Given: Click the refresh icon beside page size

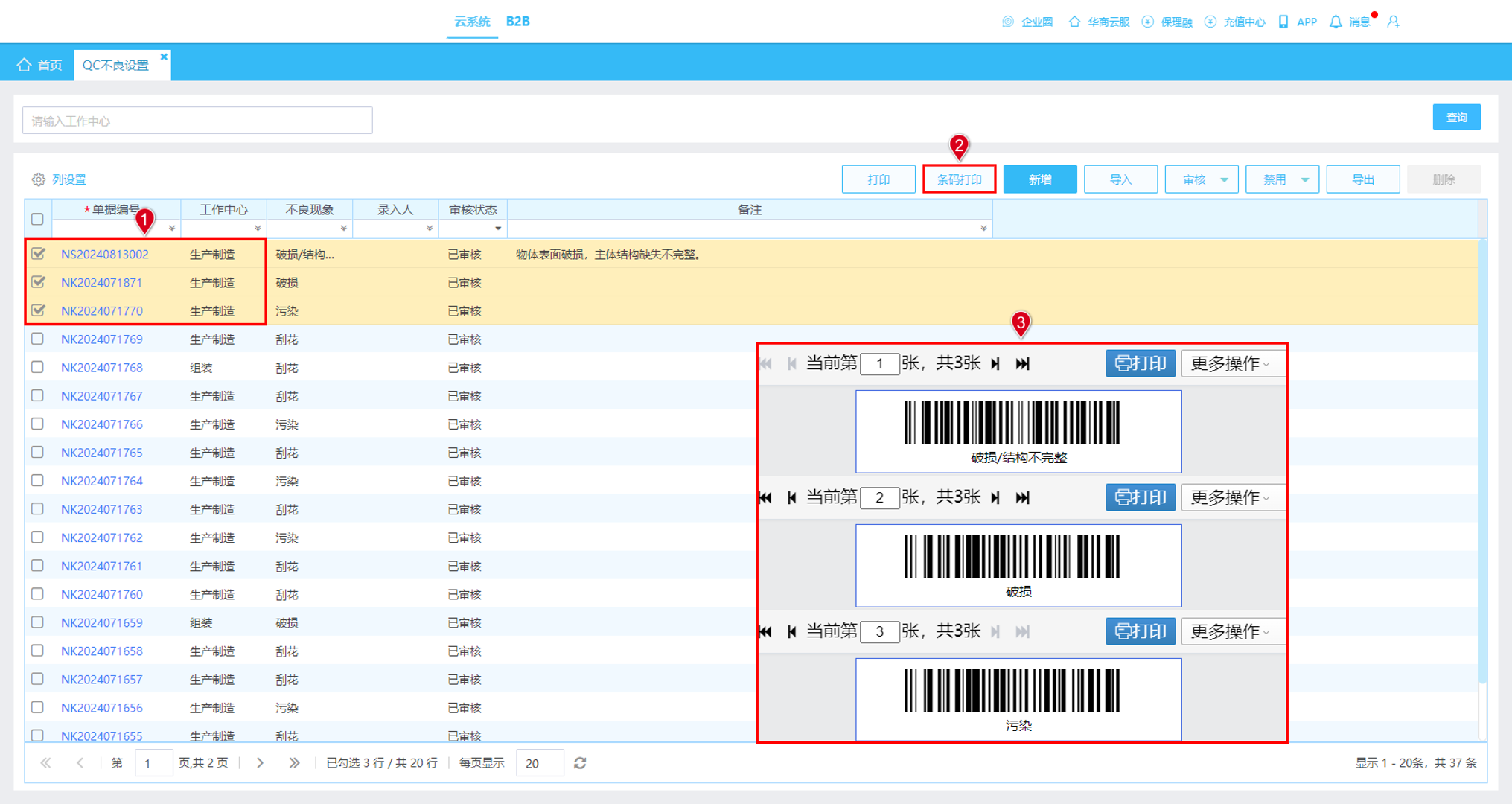Looking at the screenshot, I should 581,763.
